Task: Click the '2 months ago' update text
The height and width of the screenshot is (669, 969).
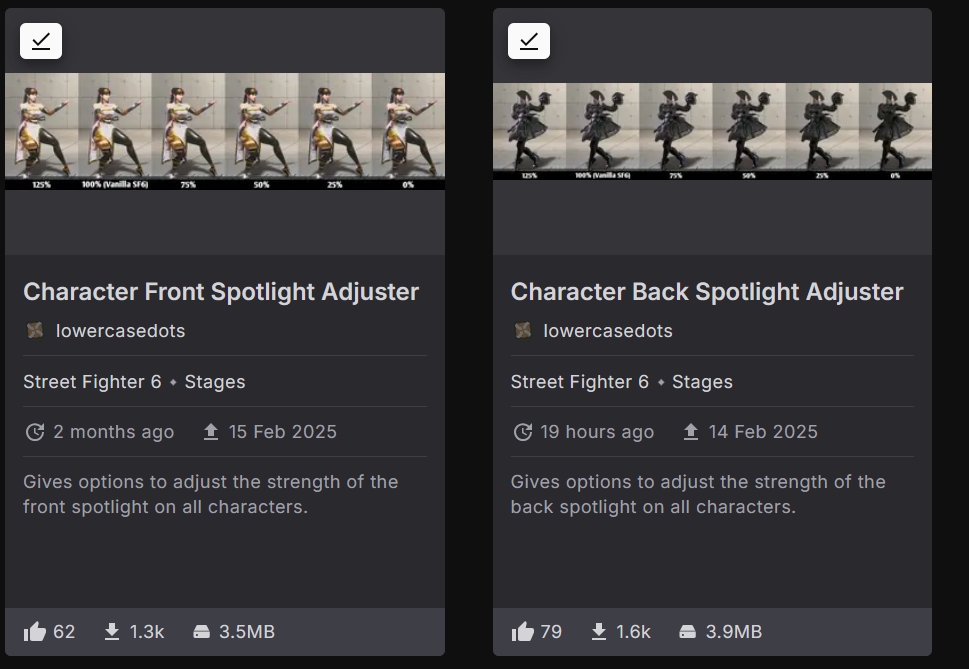Action: coord(114,432)
